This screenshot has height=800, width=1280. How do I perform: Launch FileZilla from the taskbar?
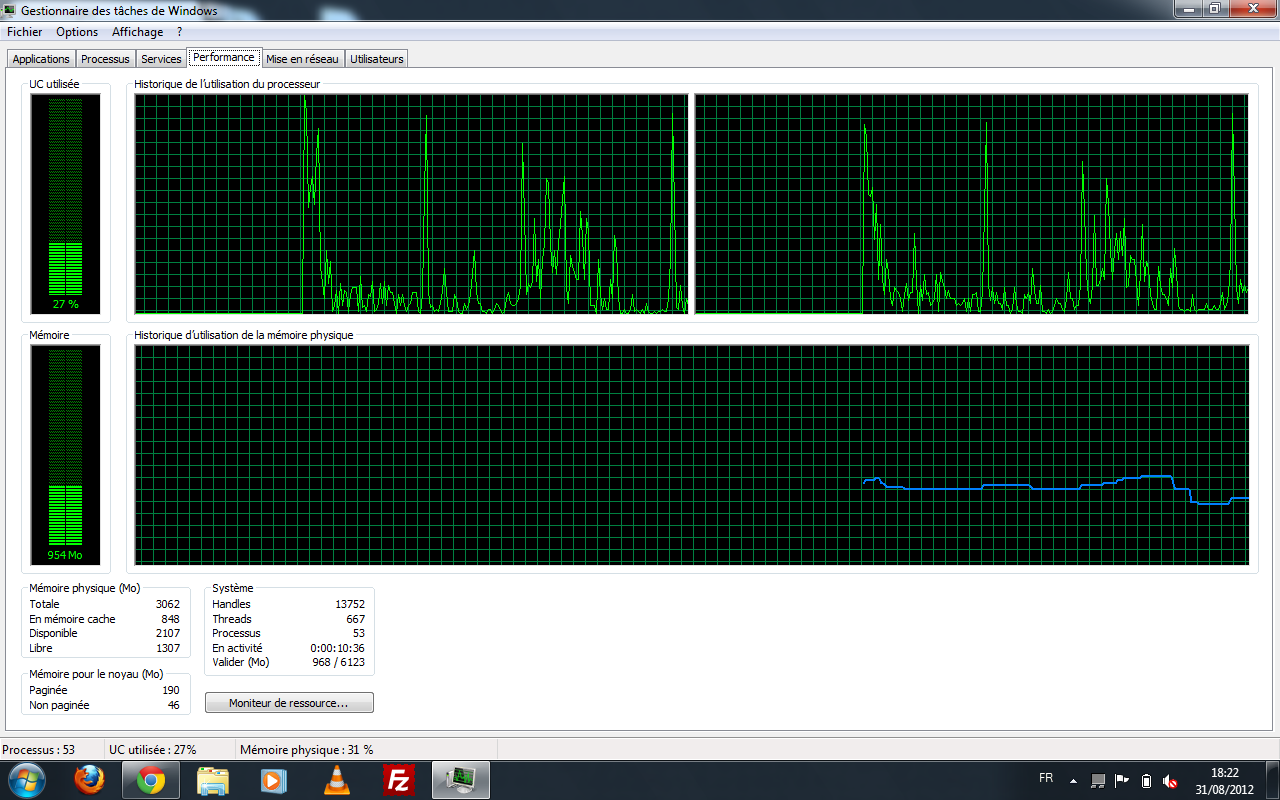399,779
